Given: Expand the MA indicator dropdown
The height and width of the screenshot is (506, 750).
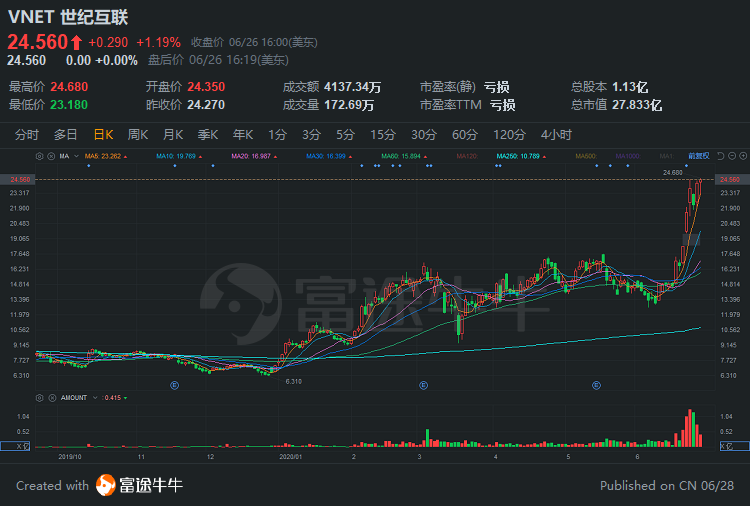Looking at the screenshot, I should [x=77, y=156].
